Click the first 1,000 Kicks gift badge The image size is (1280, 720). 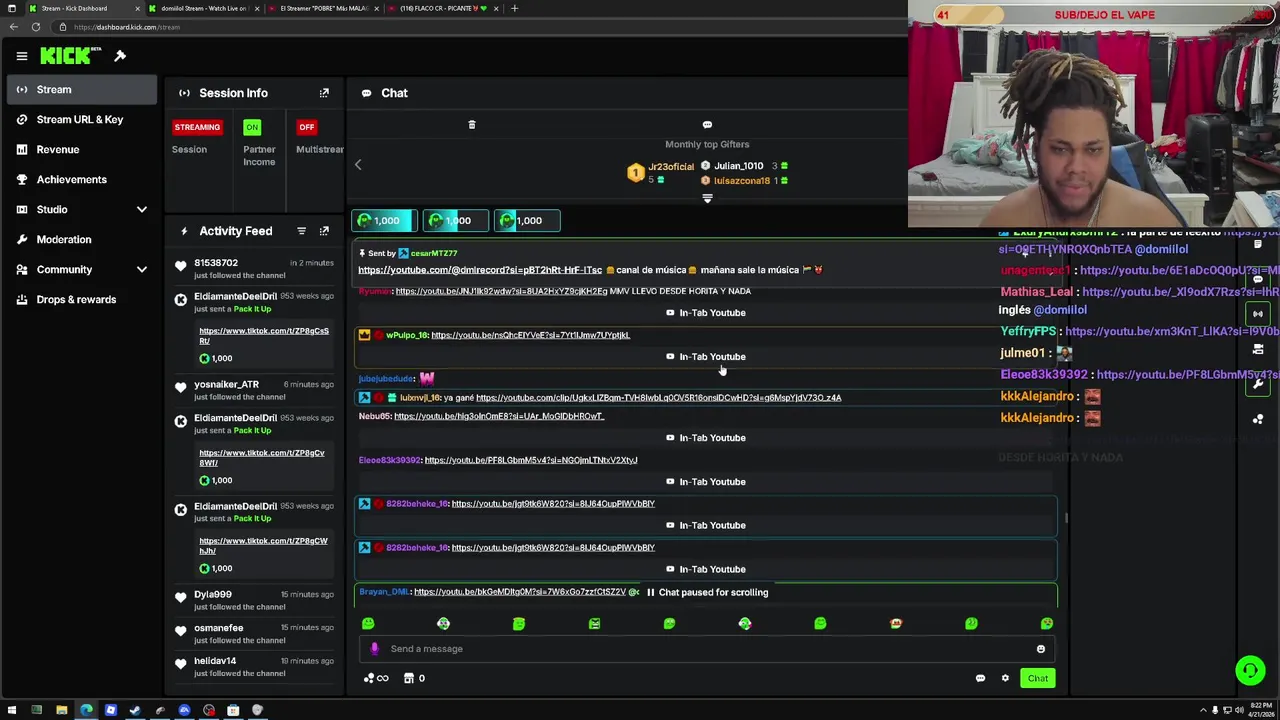tap(386, 221)
